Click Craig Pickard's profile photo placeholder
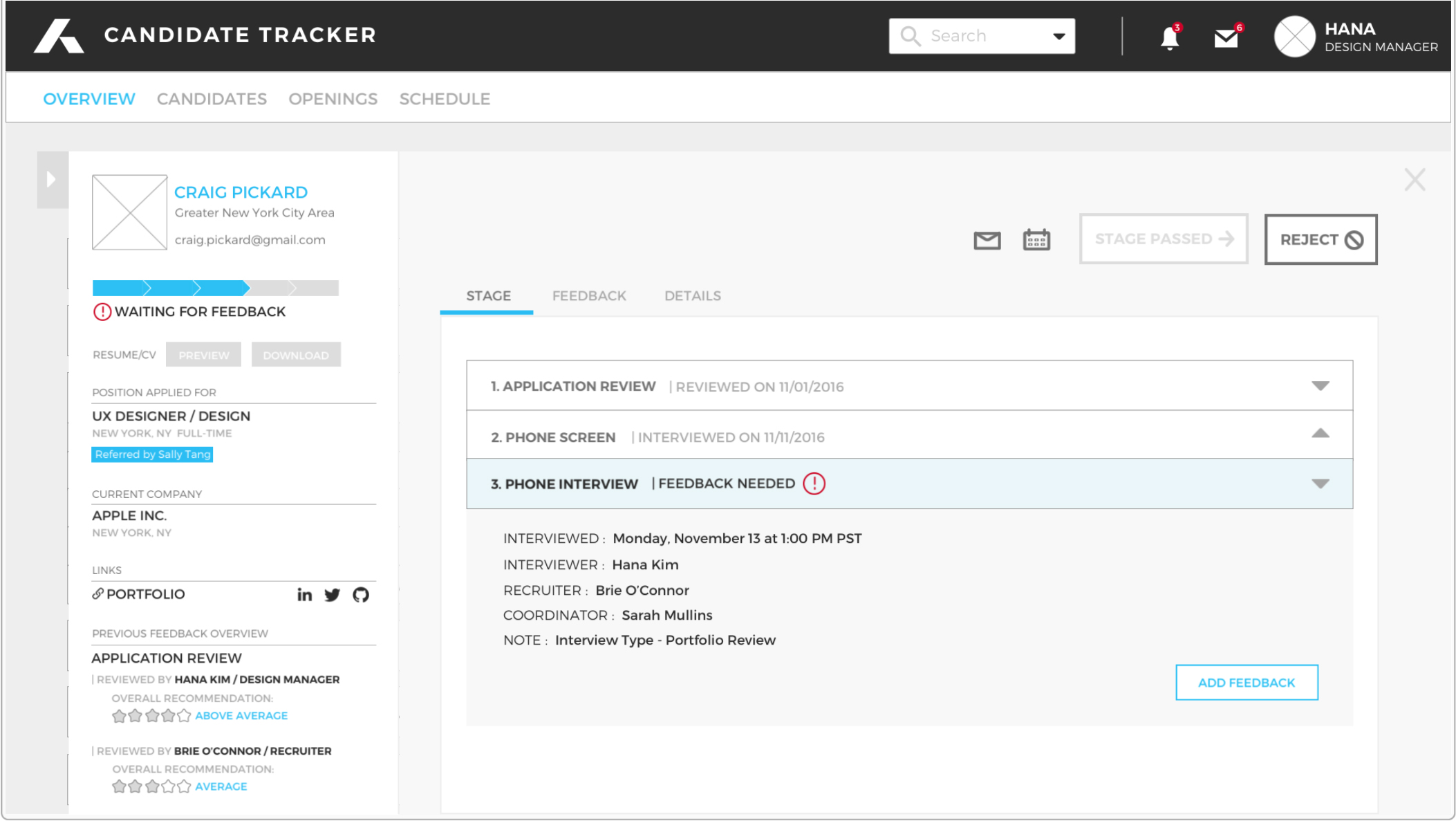Image resolution: width=1456 pixels, height=821 pixels. pyautogui.click(x=129, y=212)
